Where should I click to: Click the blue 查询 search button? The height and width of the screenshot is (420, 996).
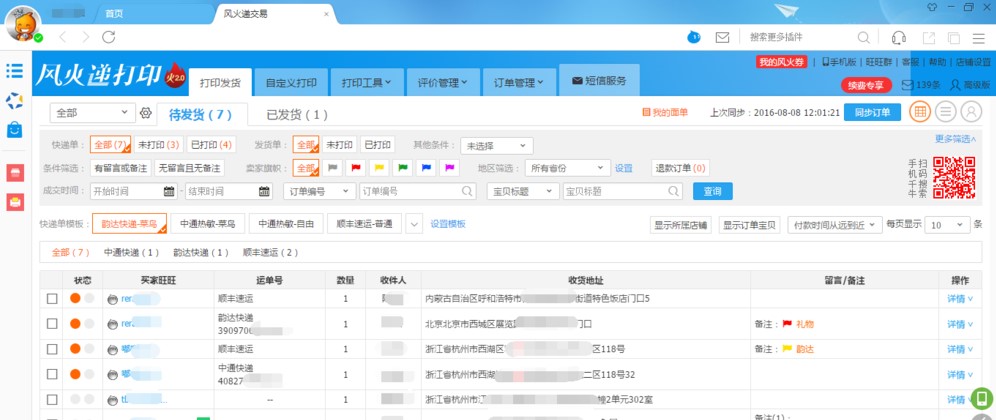click(712, 191)
